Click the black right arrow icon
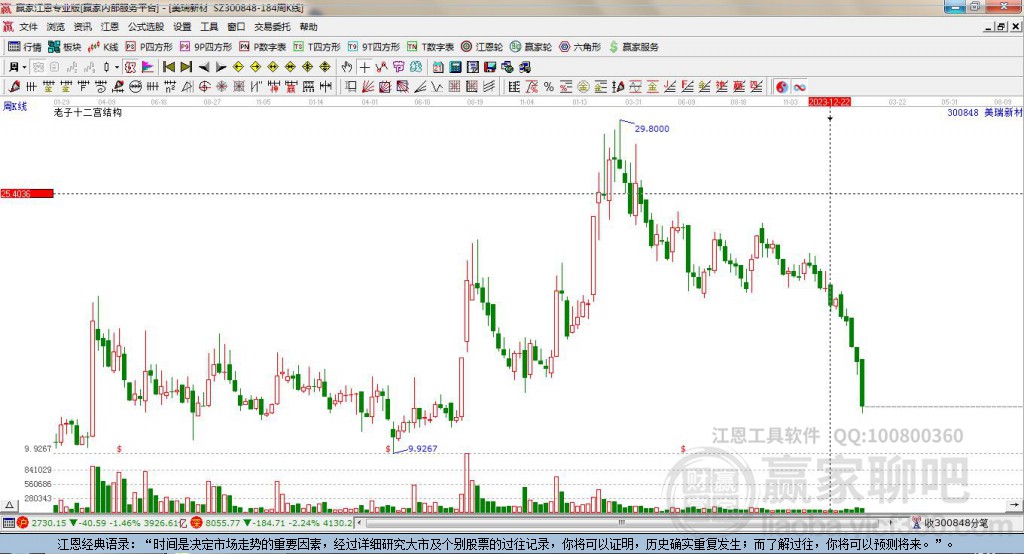1024x554 pixels. 221,67
